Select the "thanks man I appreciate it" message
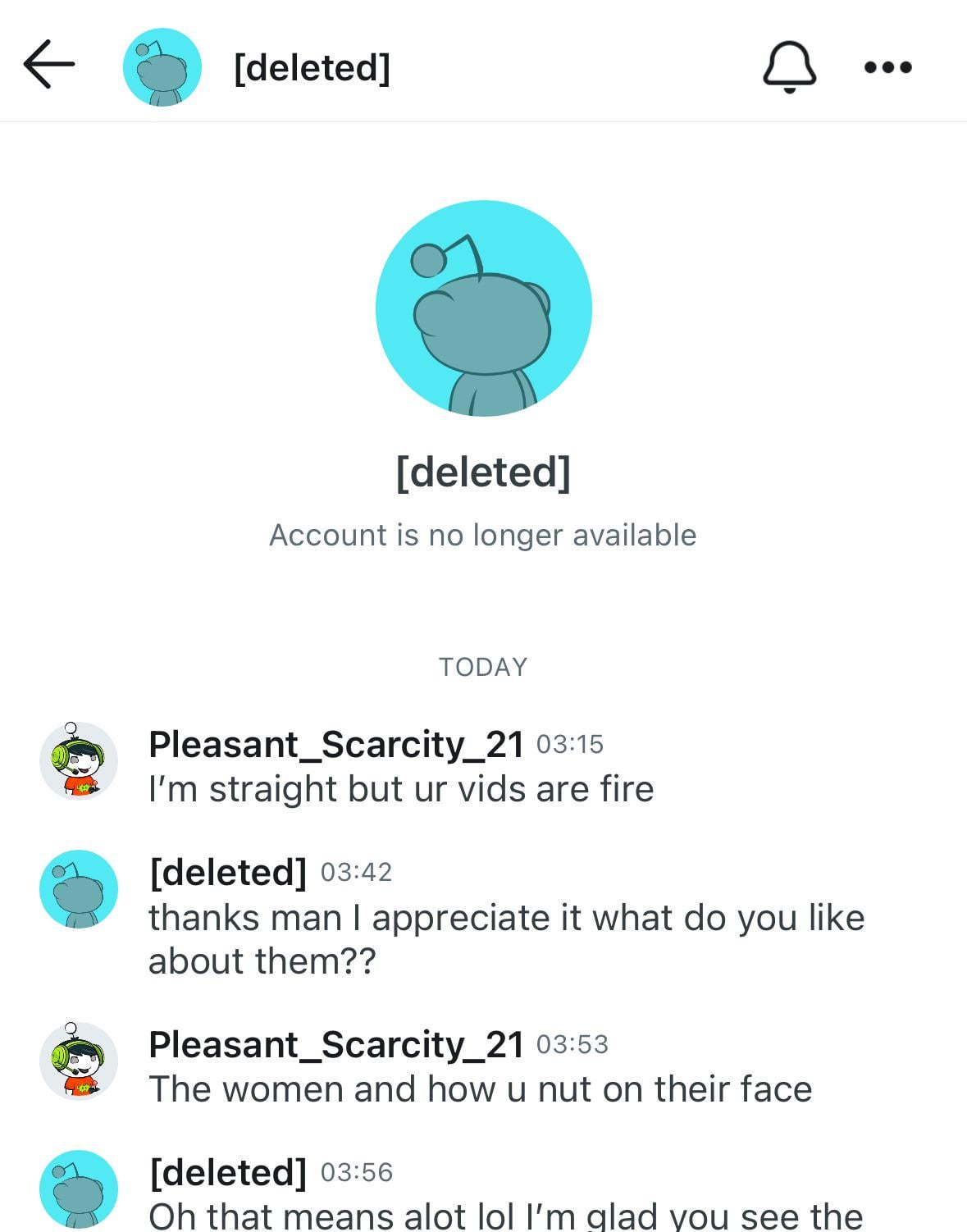The image size is (967, 1232). click(506, 939)
